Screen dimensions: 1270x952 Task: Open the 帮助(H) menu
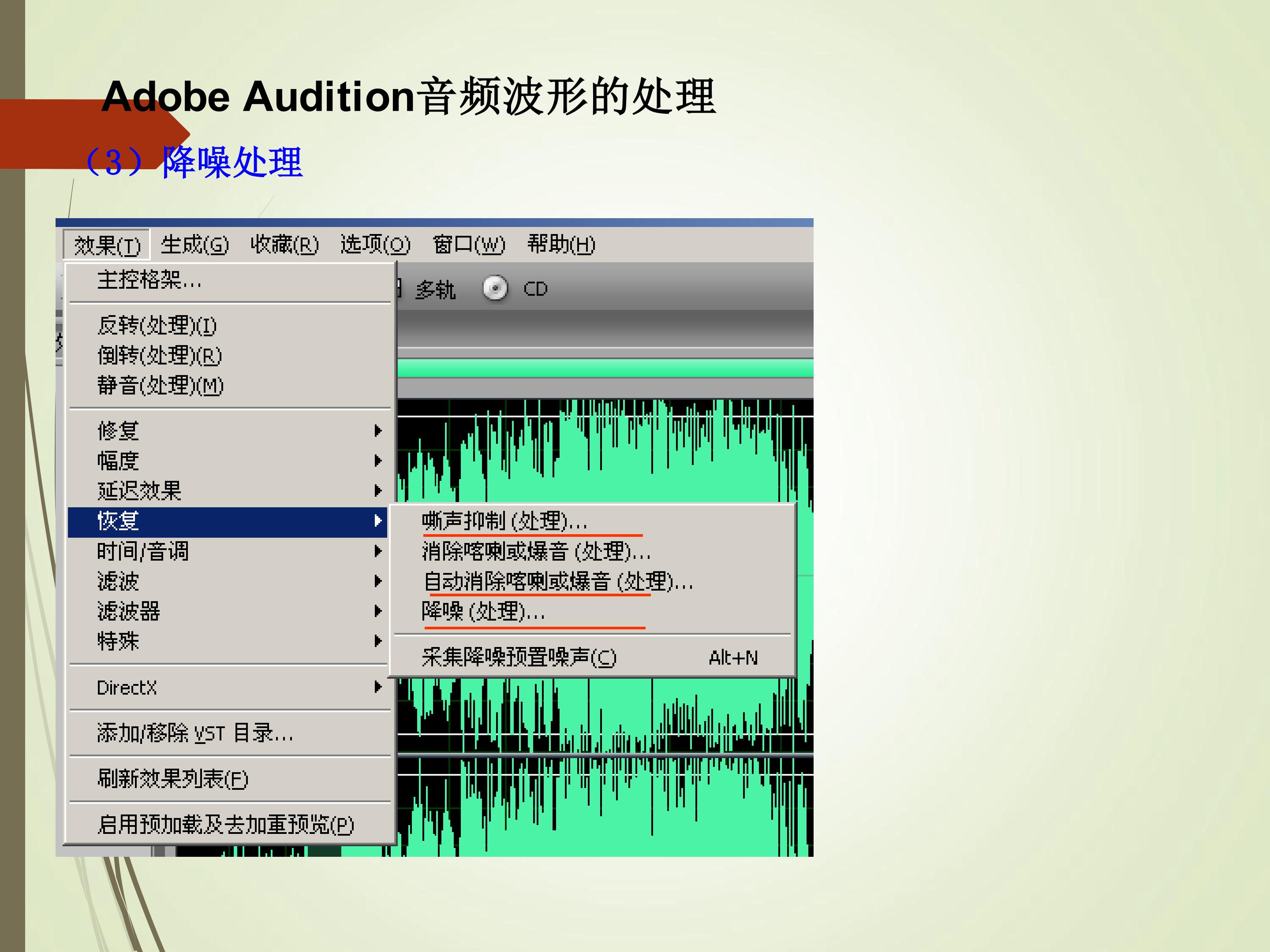click(561, 245)
